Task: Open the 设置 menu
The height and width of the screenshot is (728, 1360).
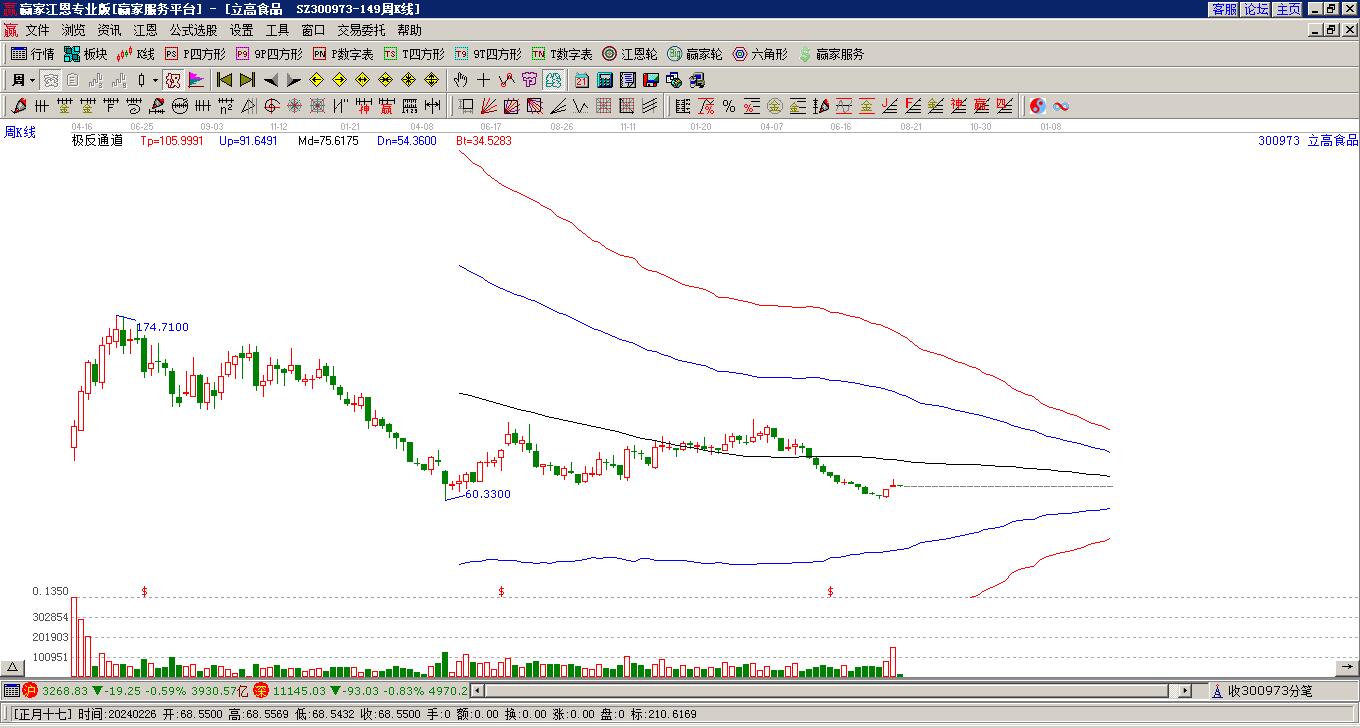Action: pyautogui.click(x=242, y=30)
